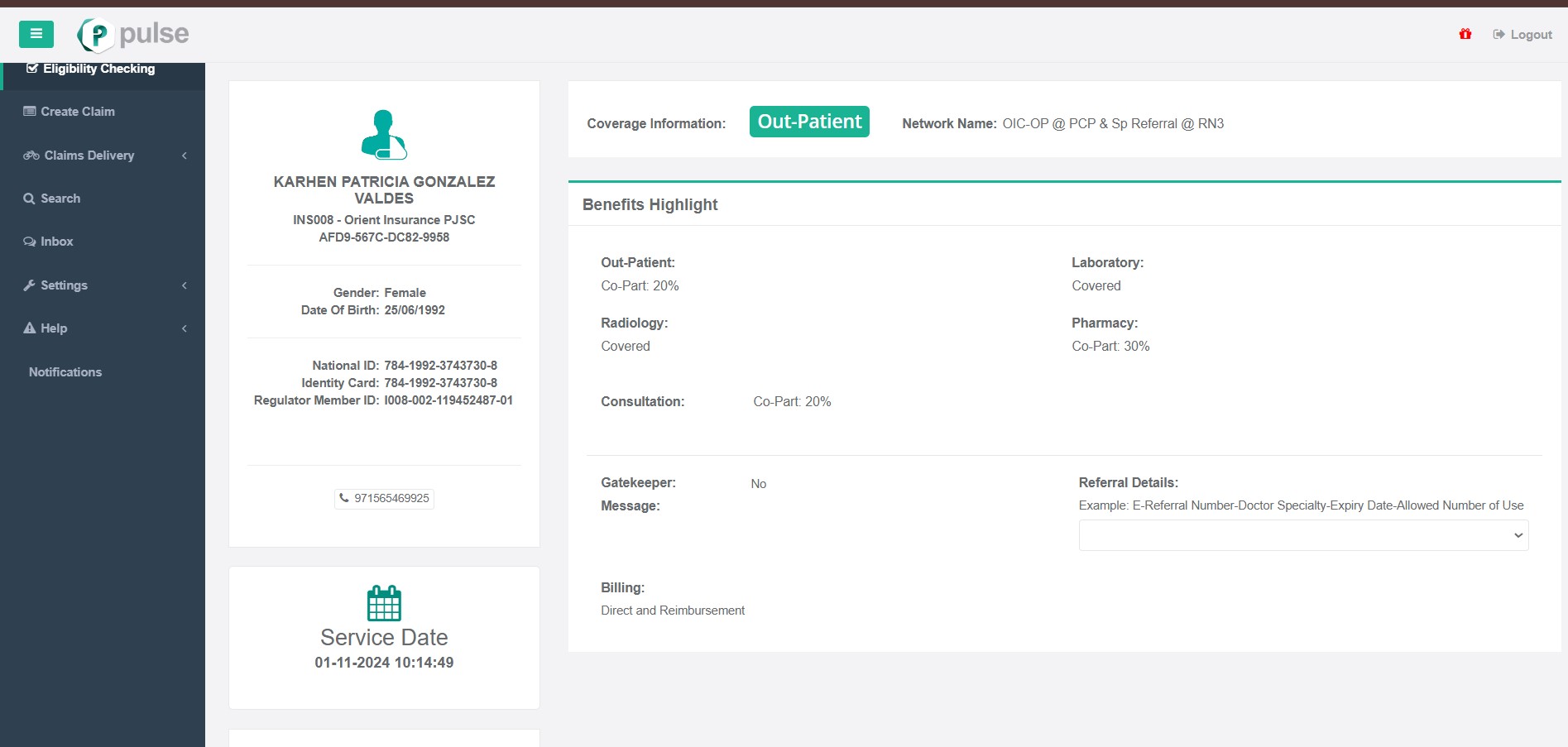Click the Search magnifier icon in sidebar
This screenshot has width=1568, height=747.
click(29, 199)
